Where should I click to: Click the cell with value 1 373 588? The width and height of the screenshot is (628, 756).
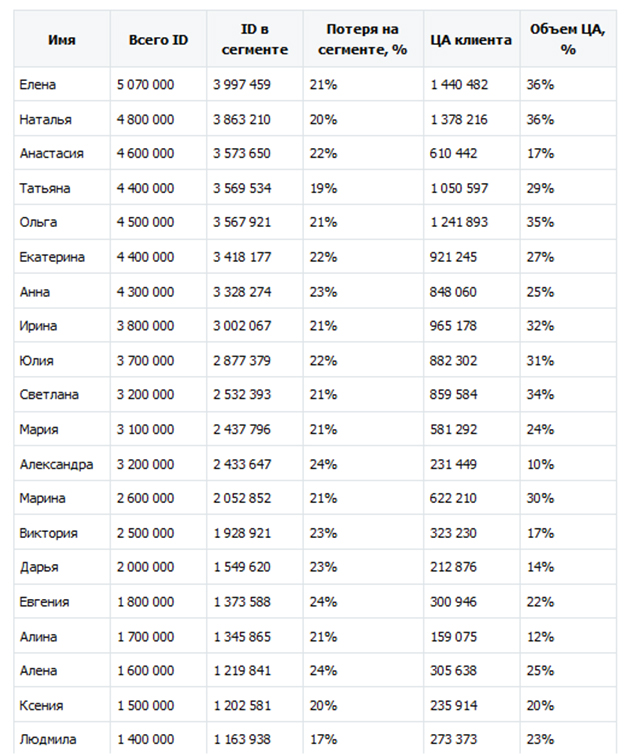pyautogui.click(x=254, y=601)
